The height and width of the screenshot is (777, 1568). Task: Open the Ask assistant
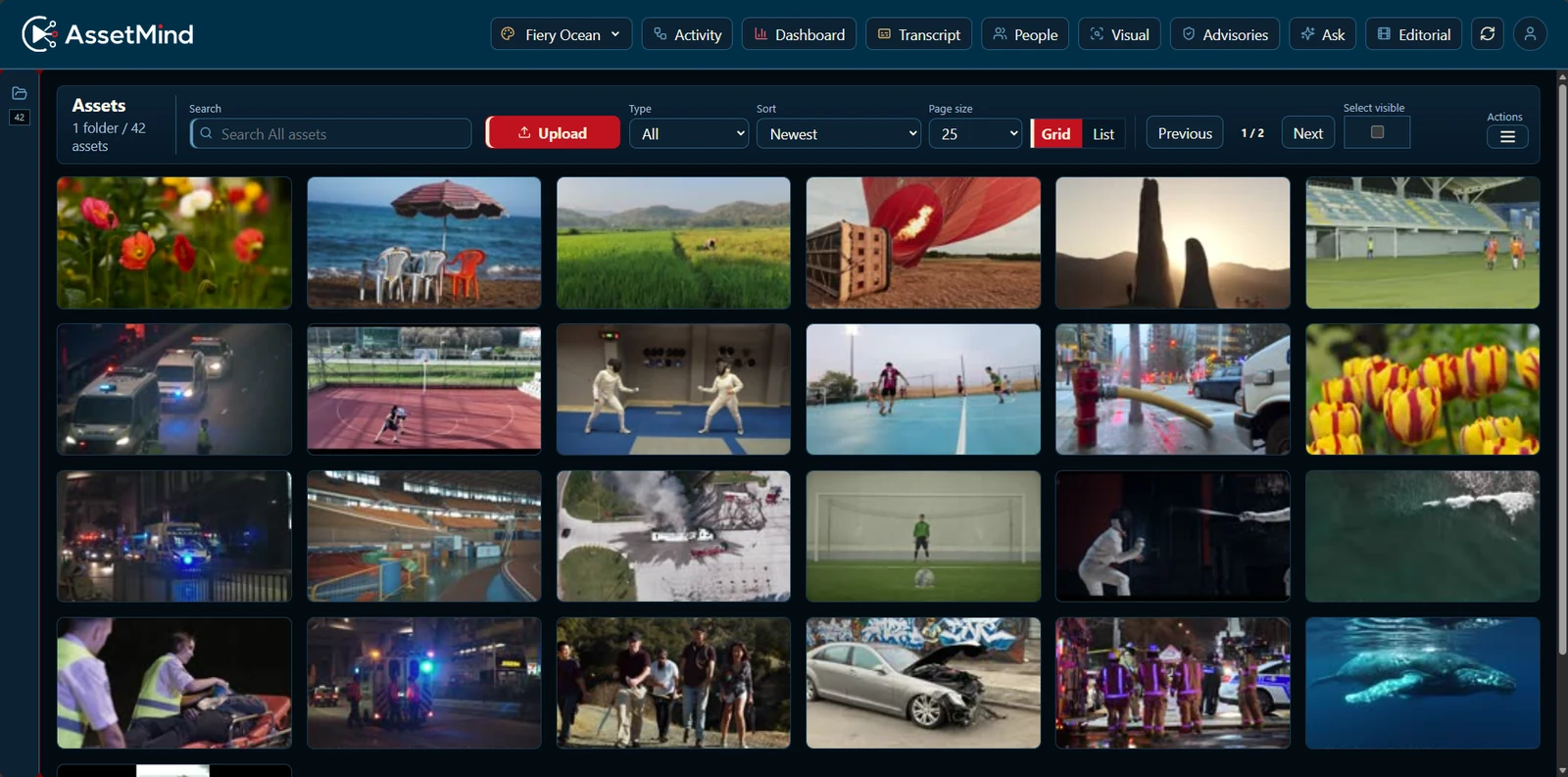pyautogui.click(x=1322, y=34)
